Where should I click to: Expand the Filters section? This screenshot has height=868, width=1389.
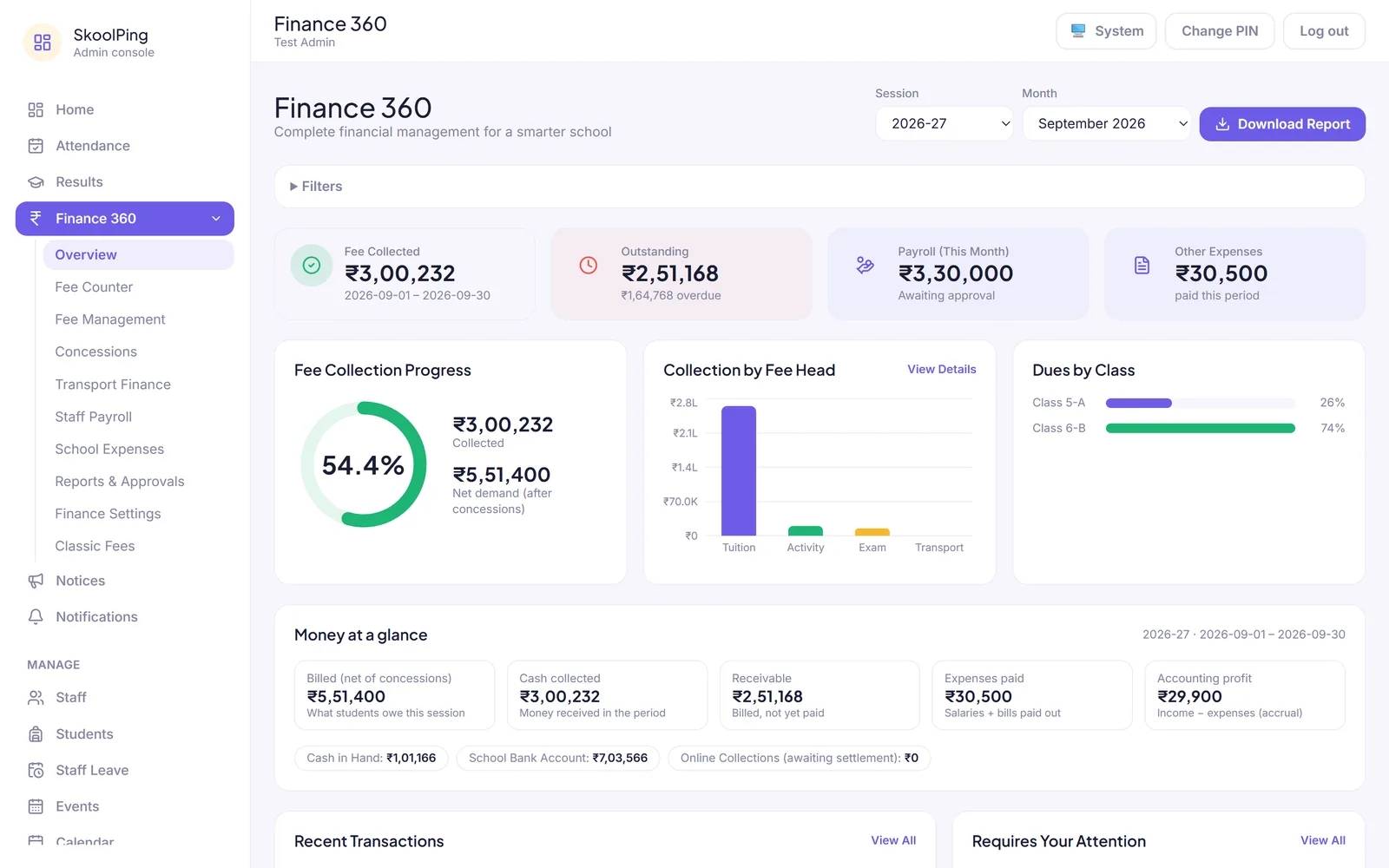pyautogui.click(x=316, y=187)
